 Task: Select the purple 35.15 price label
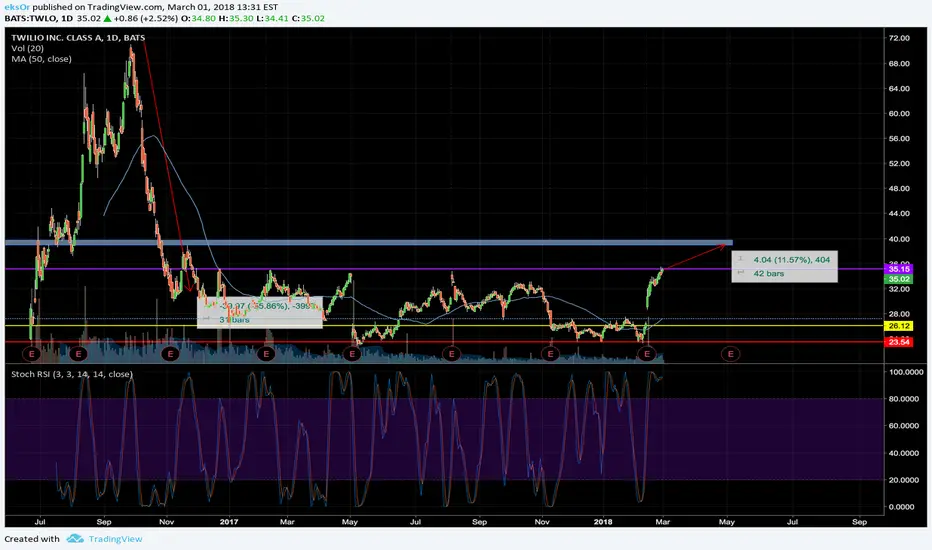coord(899,269)
